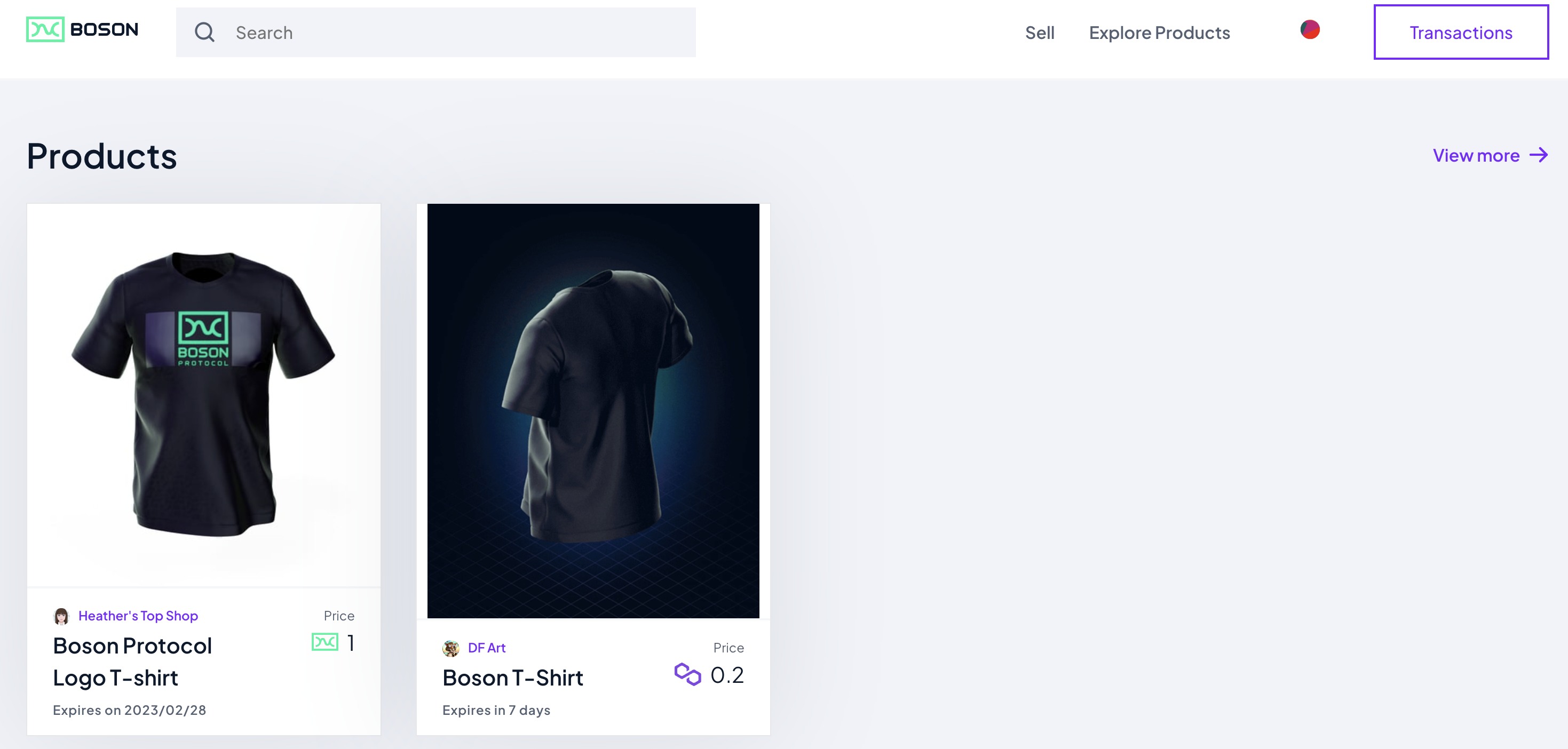Click the Boson logo in the header

pos(82,29)
